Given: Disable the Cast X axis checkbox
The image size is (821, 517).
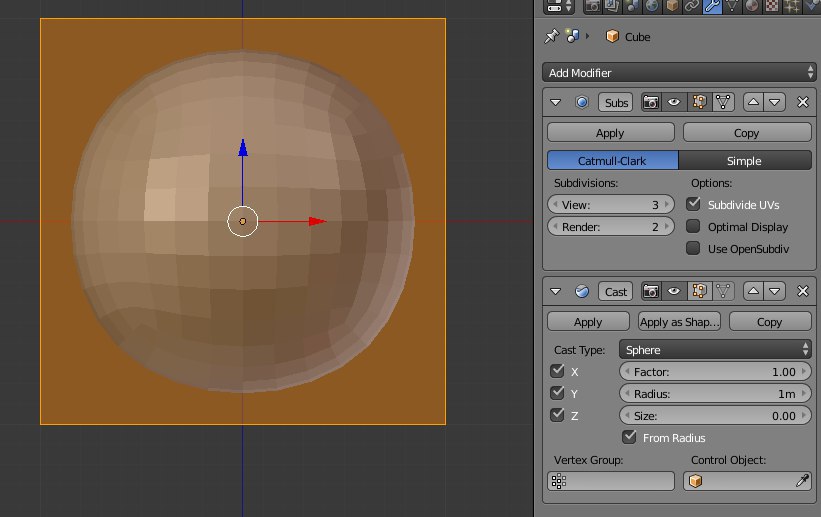Looking at the screenshot, I should 557,371.
